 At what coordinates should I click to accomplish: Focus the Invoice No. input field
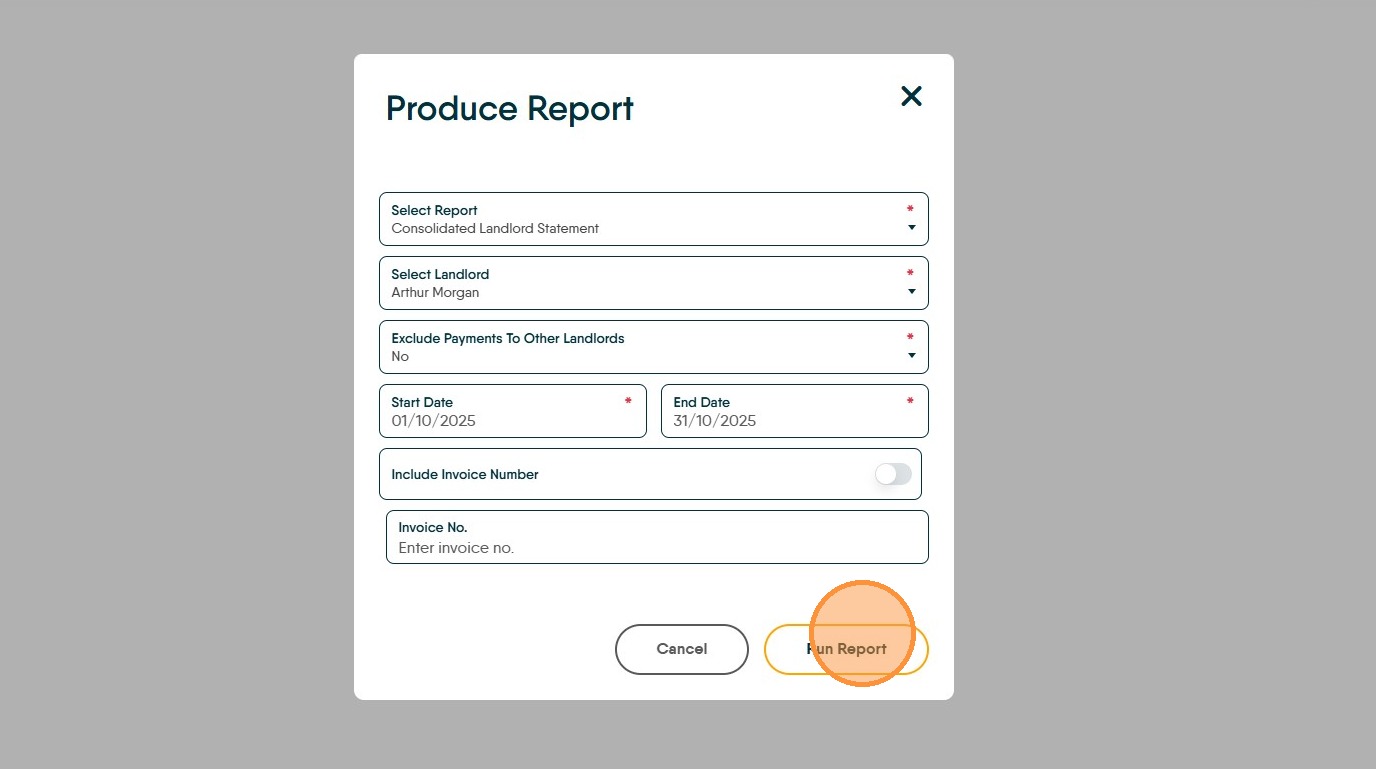coord(657,537)
